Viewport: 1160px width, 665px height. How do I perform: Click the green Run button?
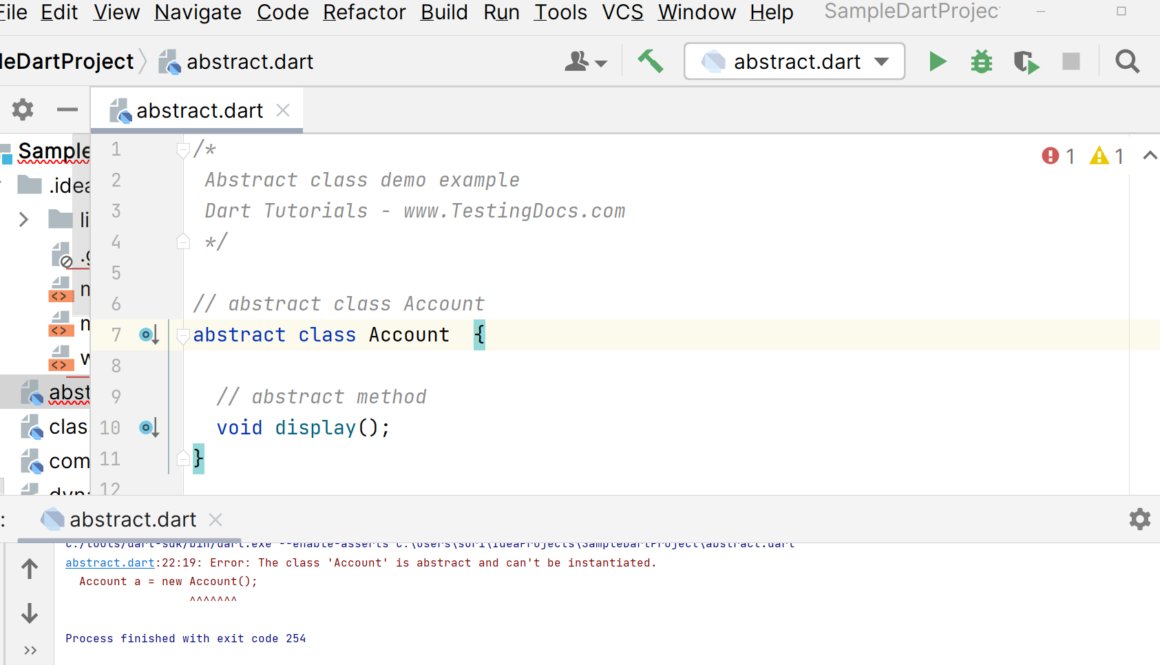tap(937, 62)
